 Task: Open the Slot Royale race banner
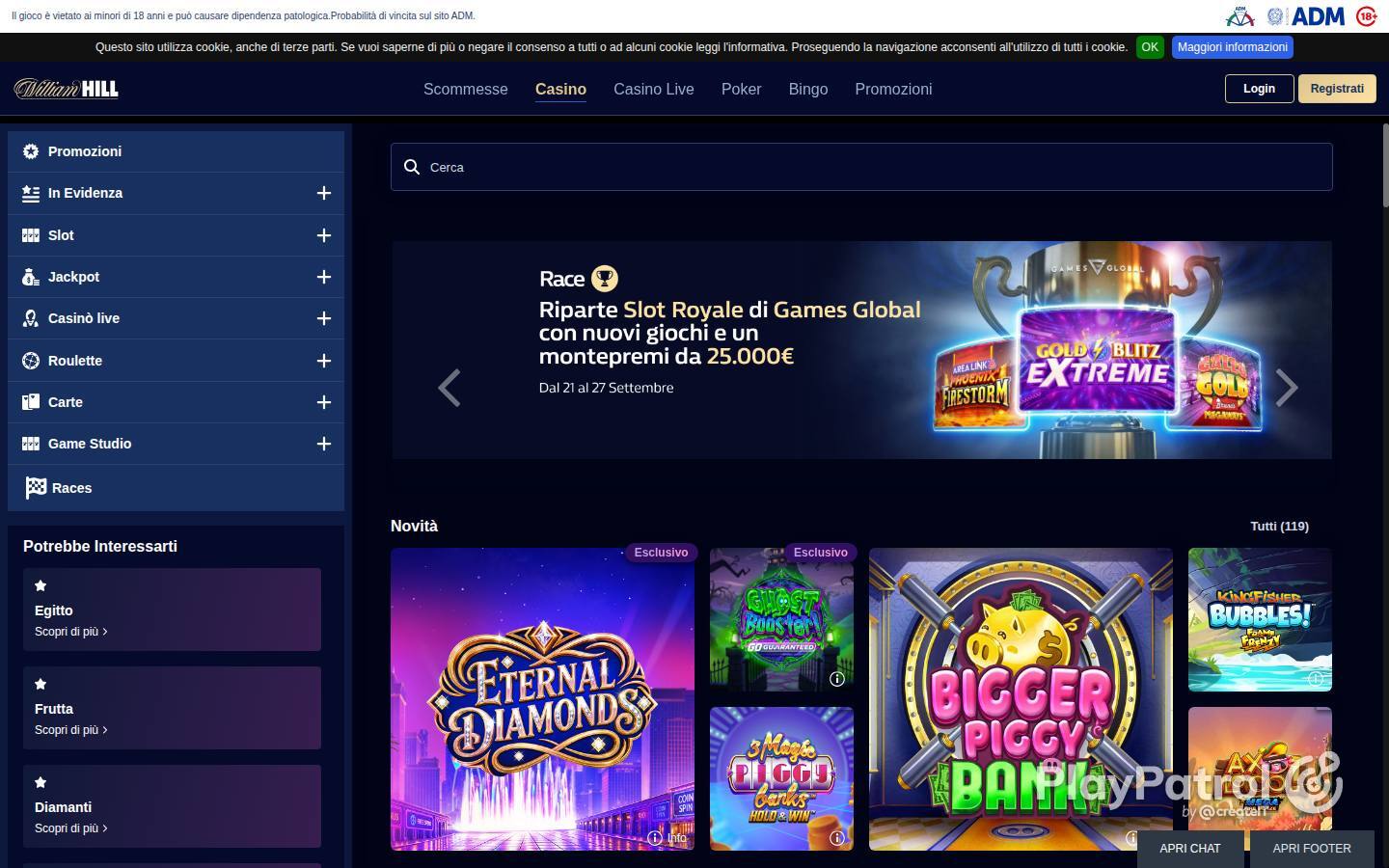(861, 350)
